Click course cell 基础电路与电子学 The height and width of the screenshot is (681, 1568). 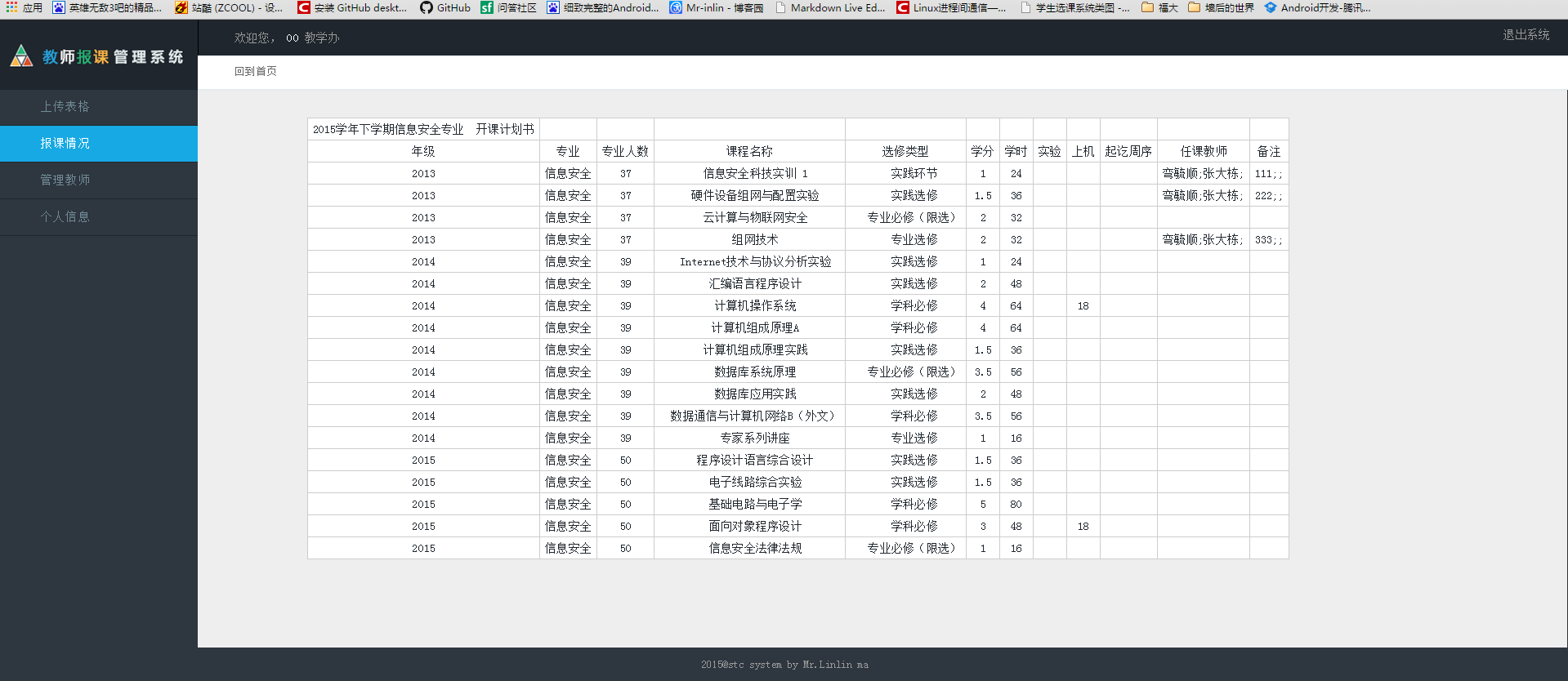coord(749,504)
